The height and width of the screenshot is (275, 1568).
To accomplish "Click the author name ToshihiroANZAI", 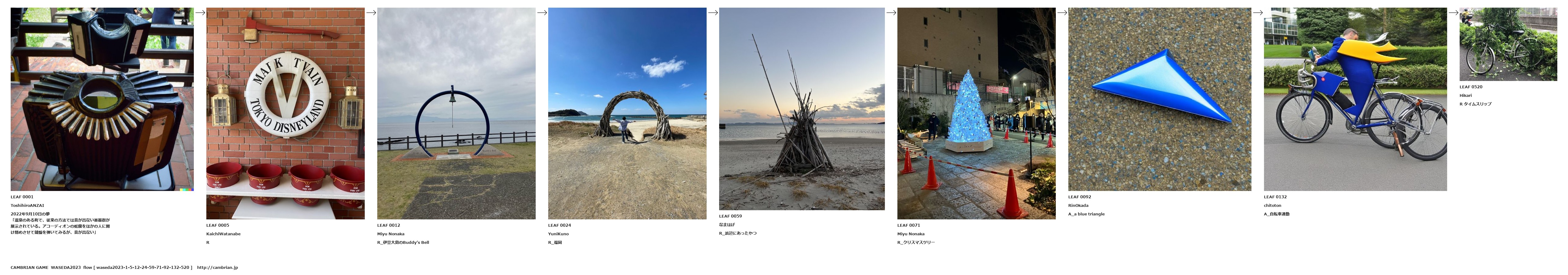I will click(27, 206).
